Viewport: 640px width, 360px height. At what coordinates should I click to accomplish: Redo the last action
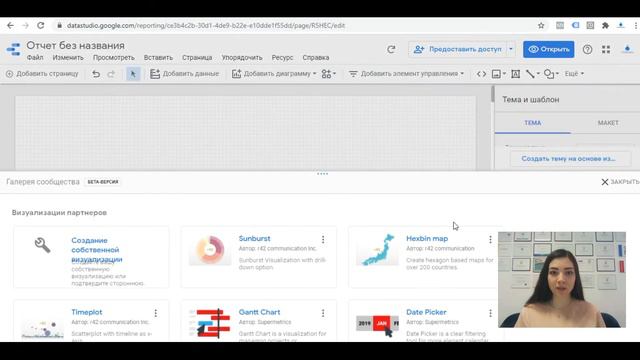pos(111,74)
